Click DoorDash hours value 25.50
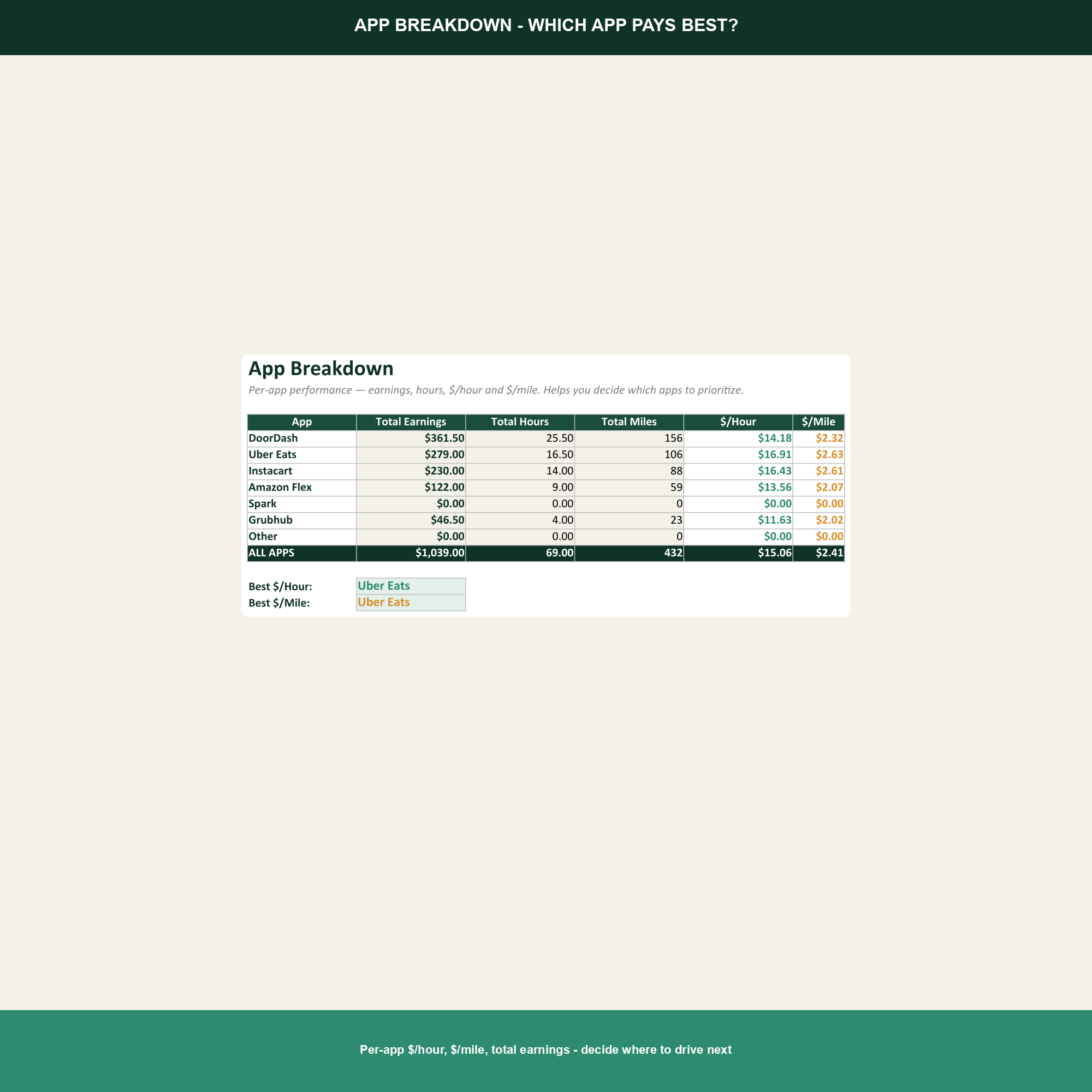Image resolution: width=1092 pixels, height=1092 pixels. click(x=520, y=438)
